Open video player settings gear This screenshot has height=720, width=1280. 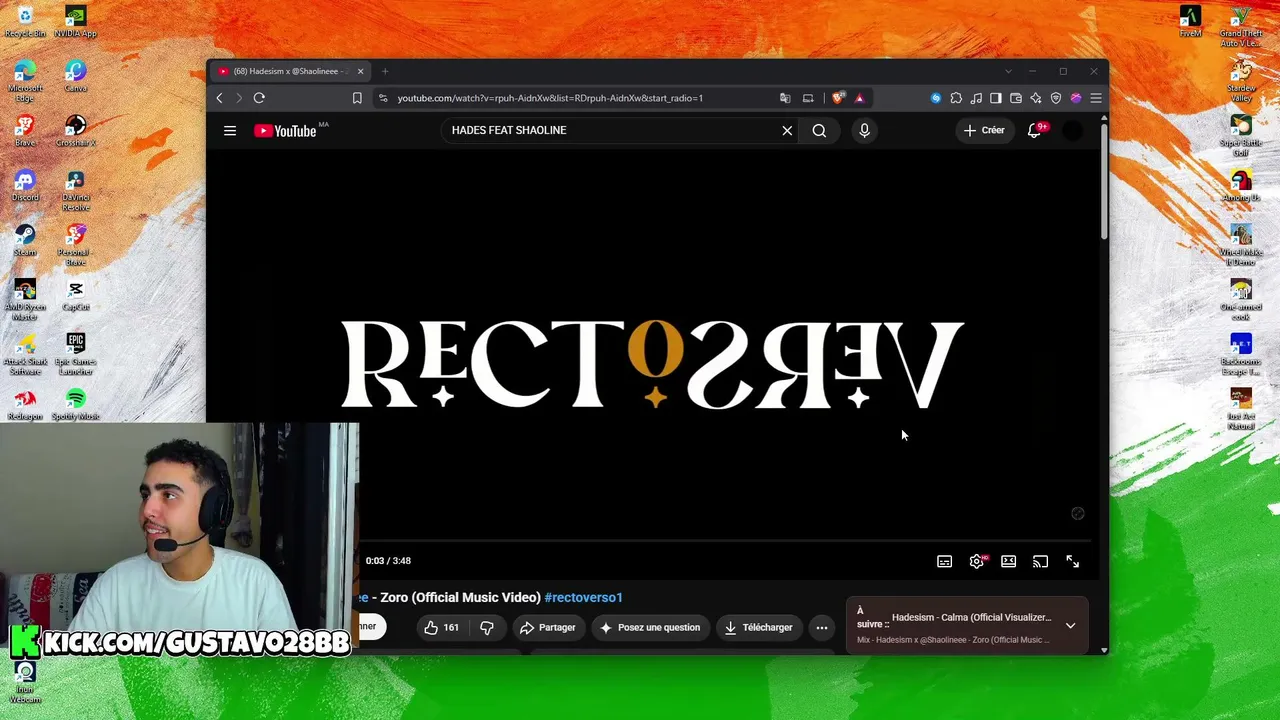coord(977,562)
